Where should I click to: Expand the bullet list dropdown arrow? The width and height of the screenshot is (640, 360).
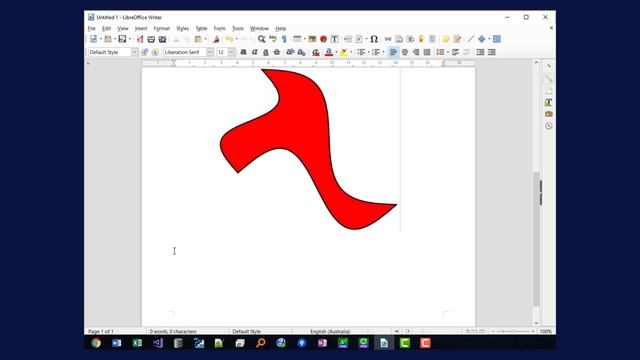pyautogui.click(x=368, y=52)
